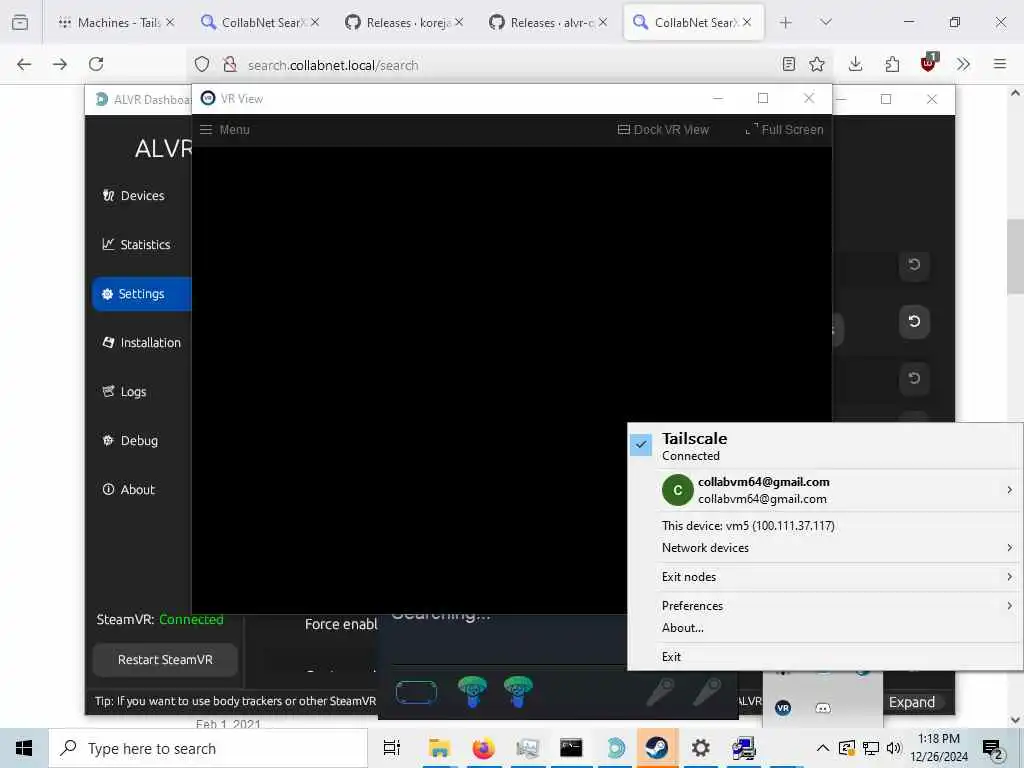Click the Firefox address bar URL field
The image size is (1024, 768).
click(x=509, y=65)
